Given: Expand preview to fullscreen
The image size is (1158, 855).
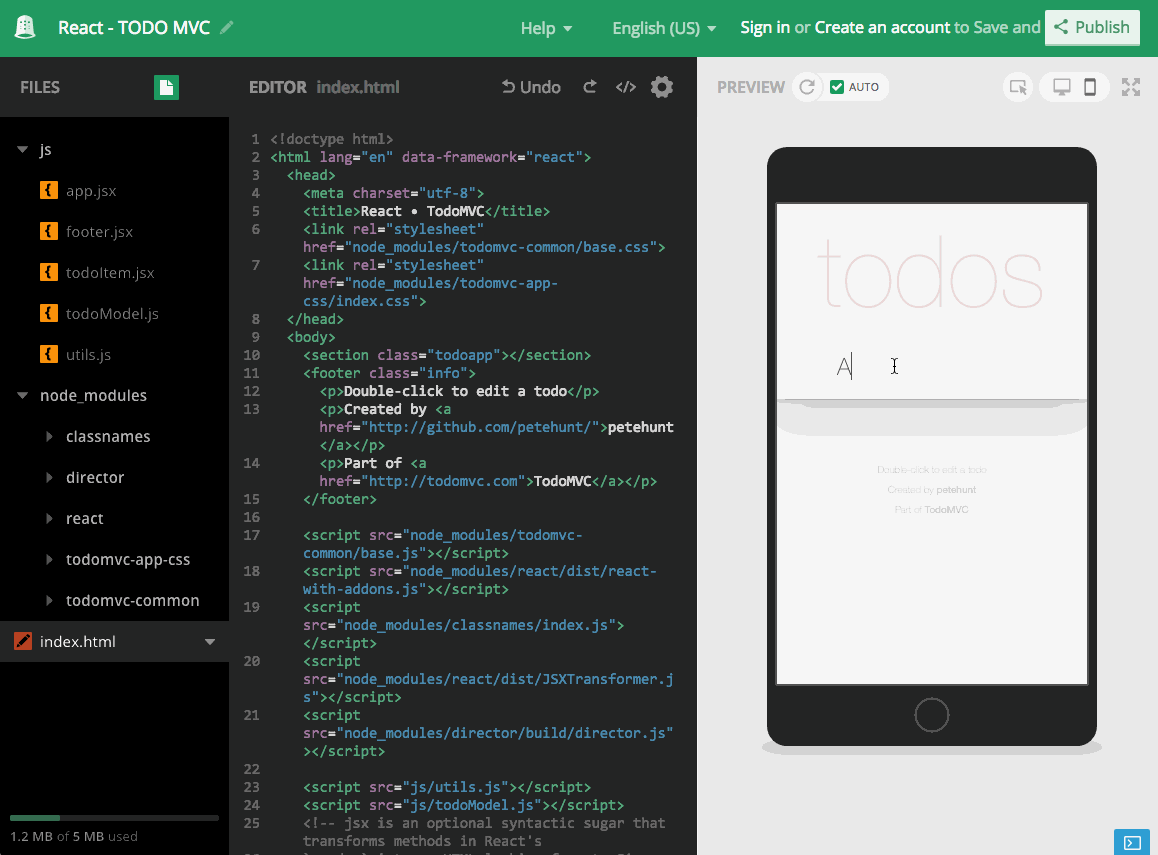Looking at the screenshot, I should pos(1131,87).
